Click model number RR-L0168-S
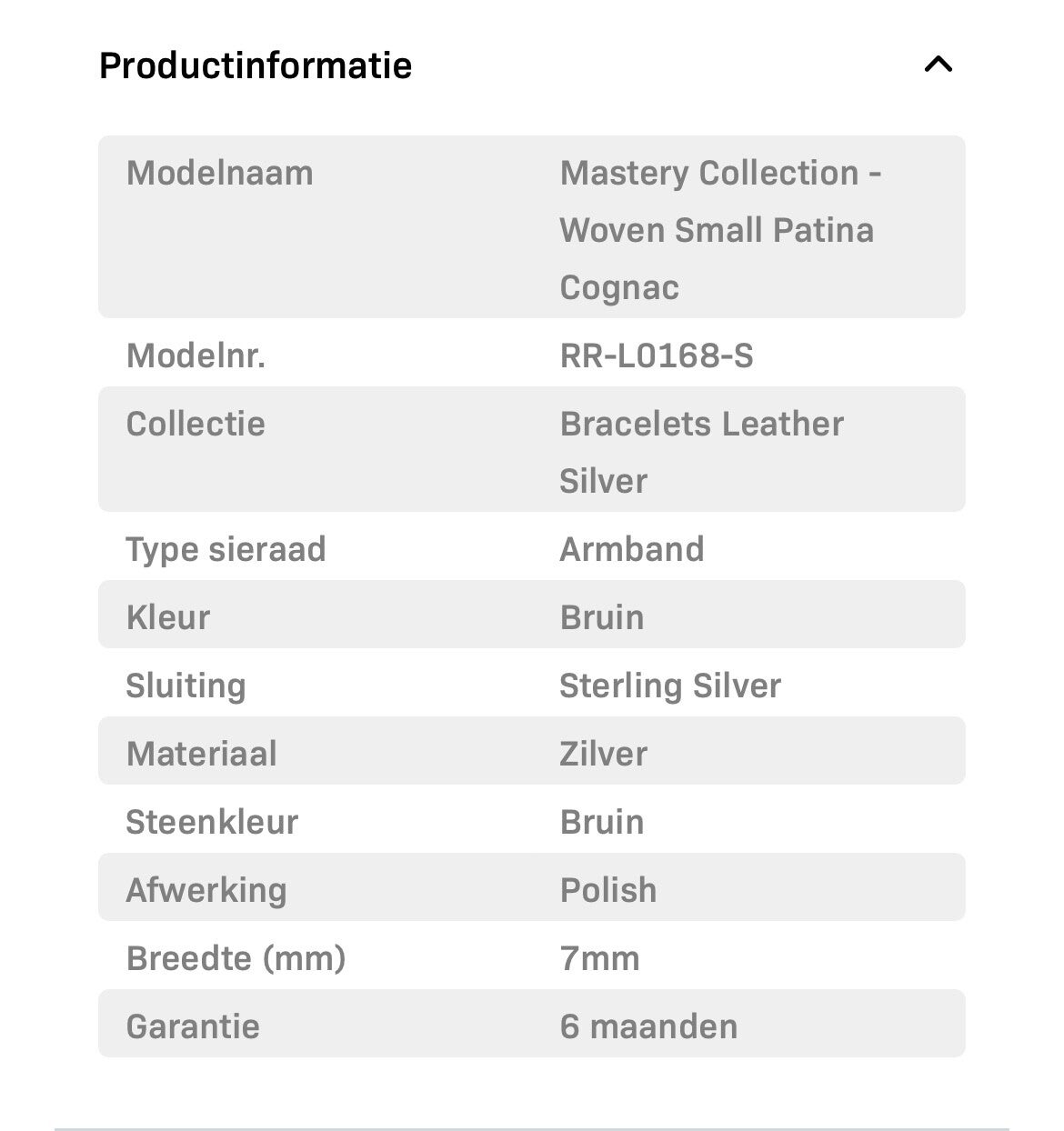 [657, 355]
